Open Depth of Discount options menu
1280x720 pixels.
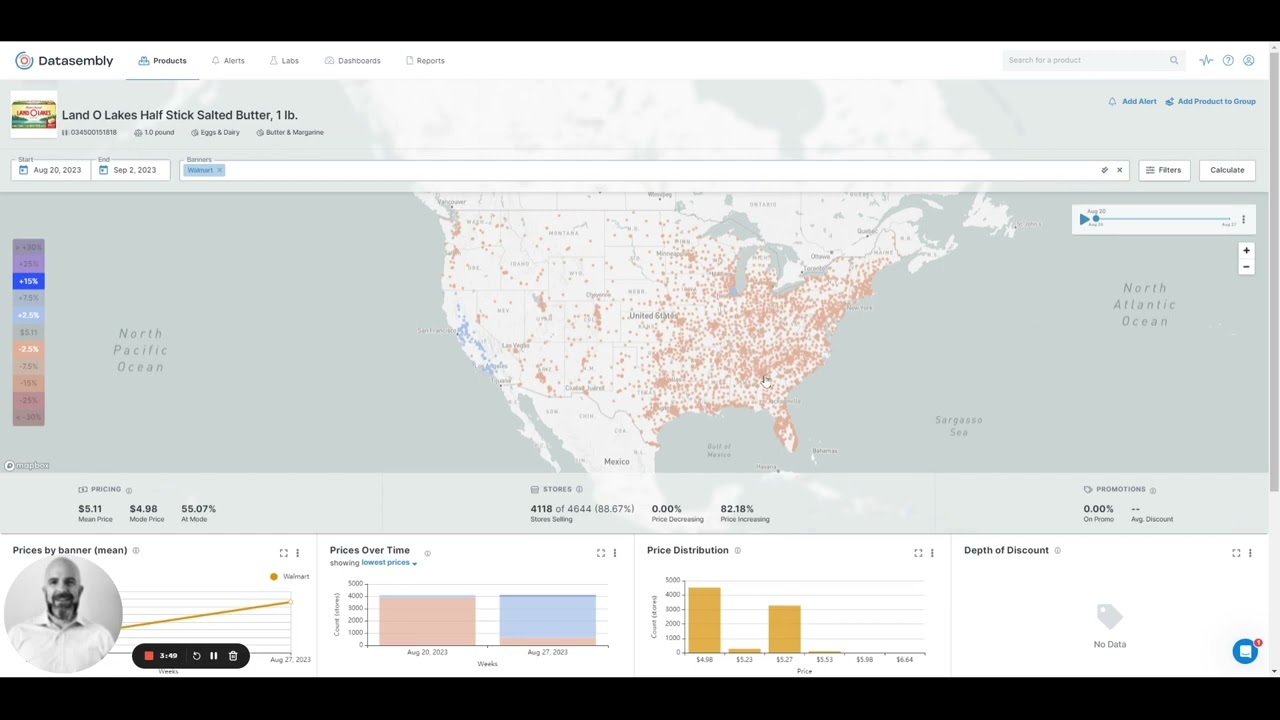click(1250, 553)
